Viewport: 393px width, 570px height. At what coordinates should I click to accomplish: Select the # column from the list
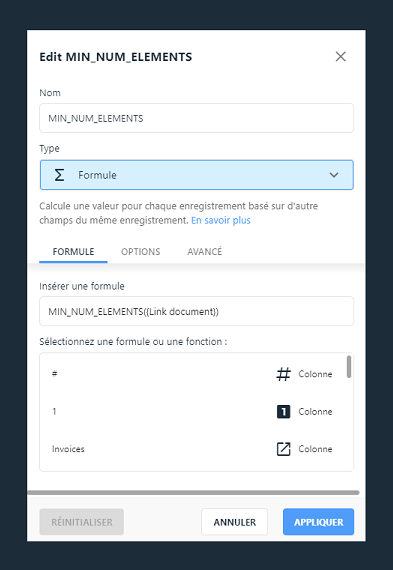coord(192,374)
